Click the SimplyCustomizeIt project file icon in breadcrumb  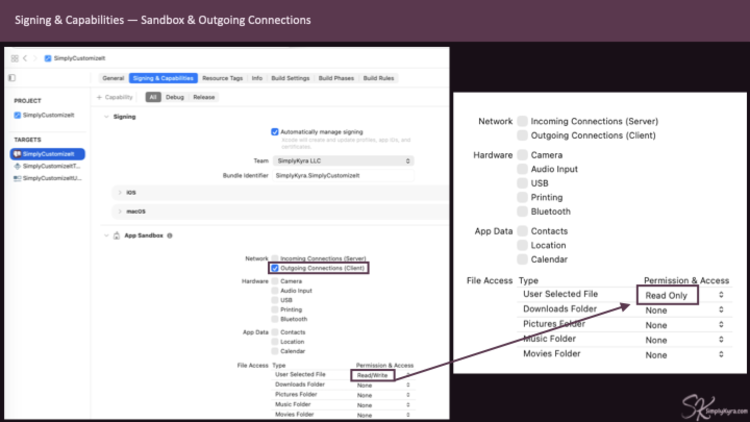point(48,58)
